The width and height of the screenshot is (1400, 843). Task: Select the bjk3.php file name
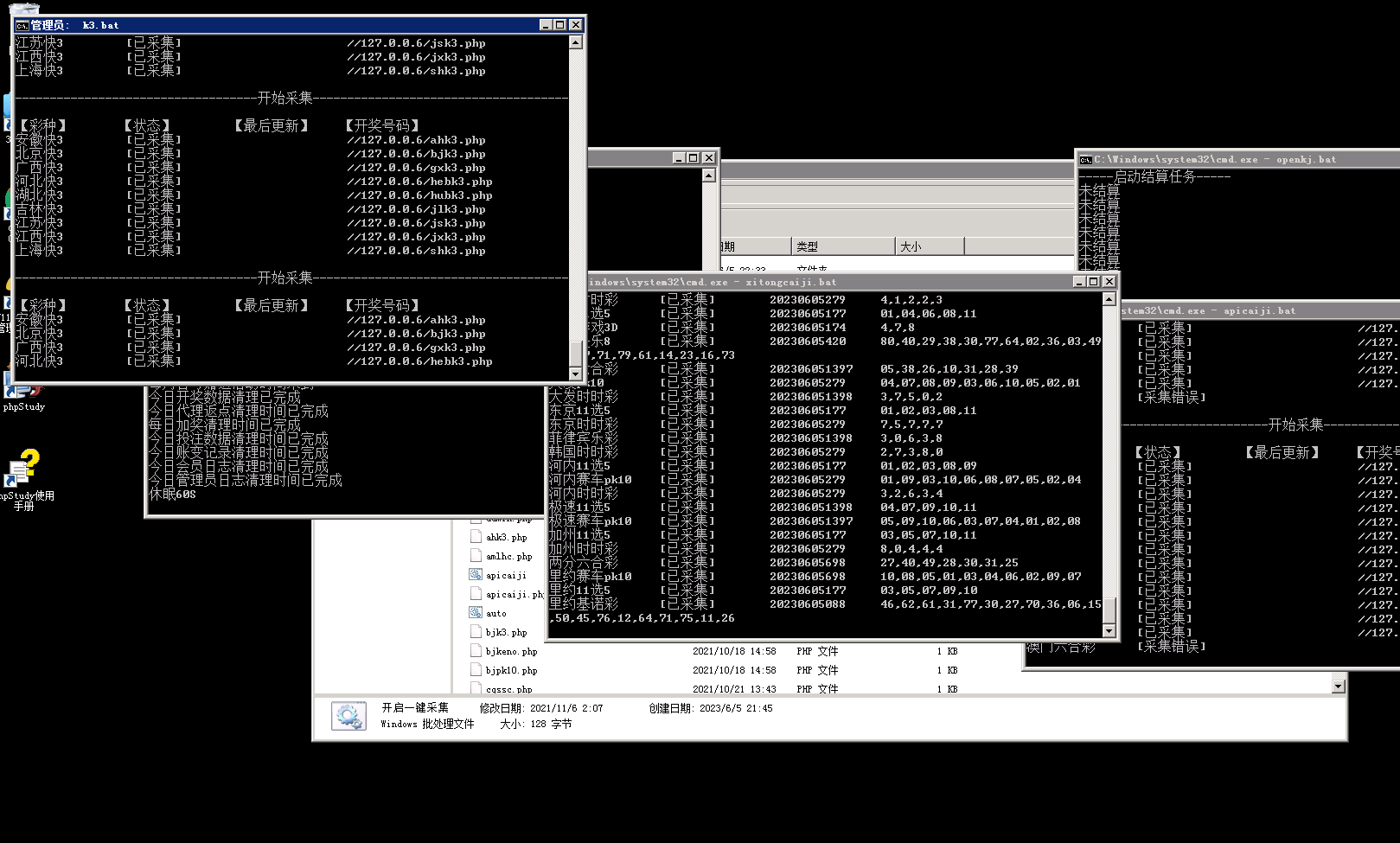tap(506, 633)
